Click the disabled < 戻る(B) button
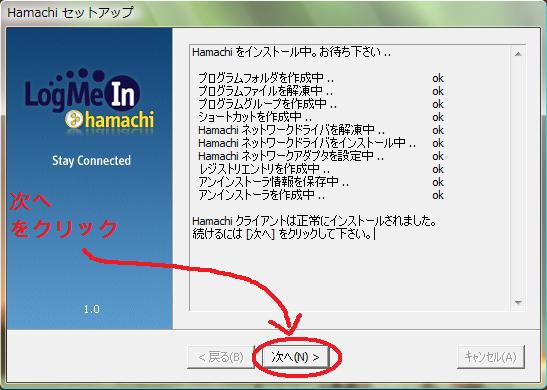The width and height of the screenshot is (547, 390). tap(220, 357)
